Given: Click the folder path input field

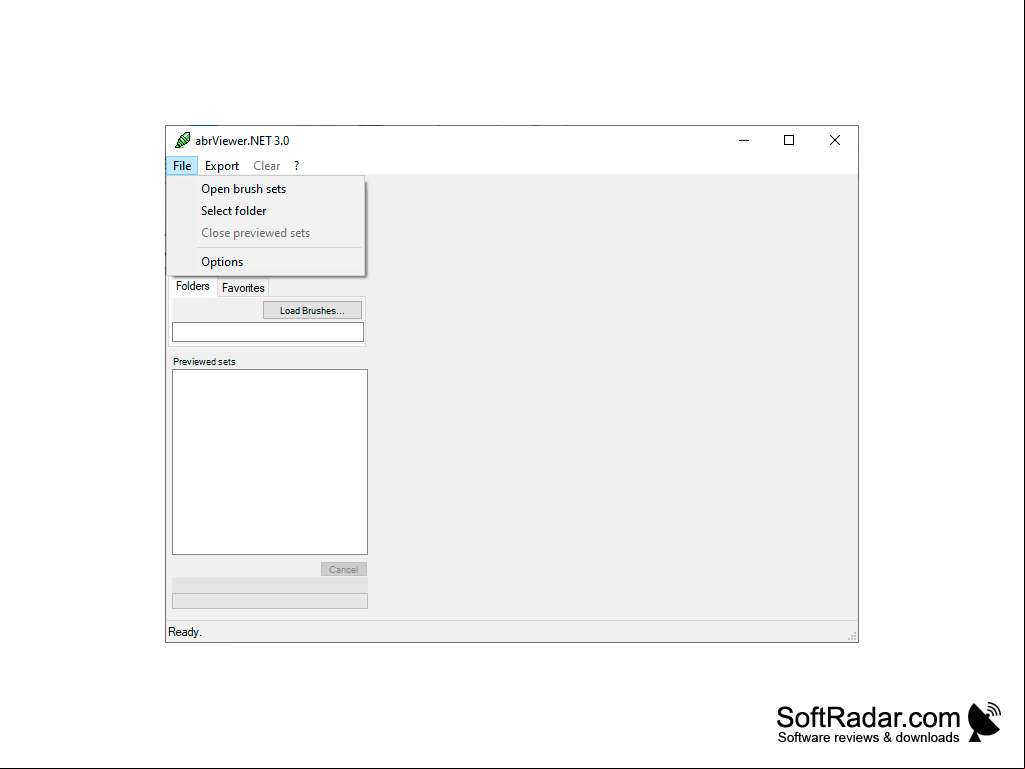Looking at the screenshot, I should pos(268,332).
